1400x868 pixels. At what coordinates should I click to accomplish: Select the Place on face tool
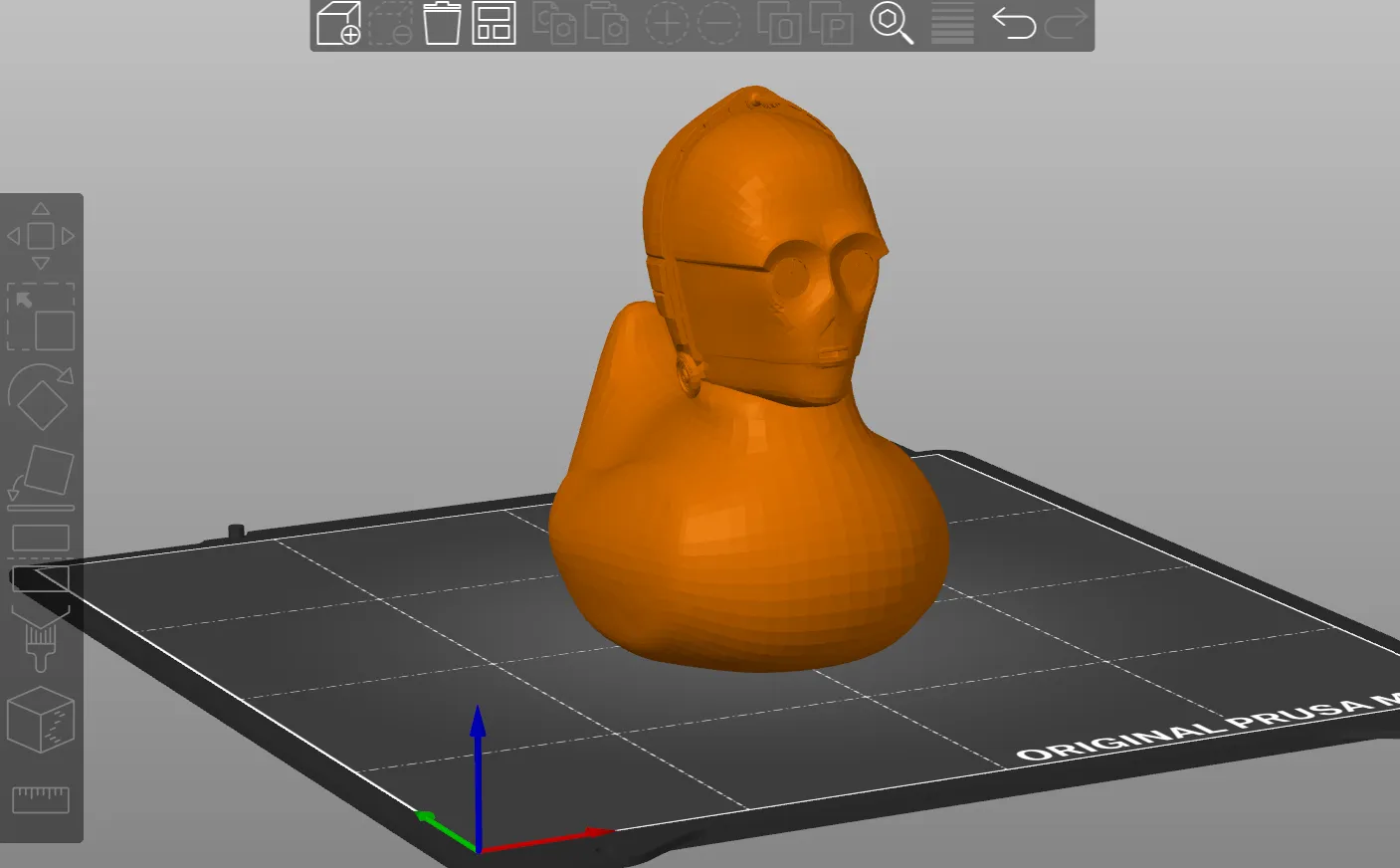pos(41,478)
